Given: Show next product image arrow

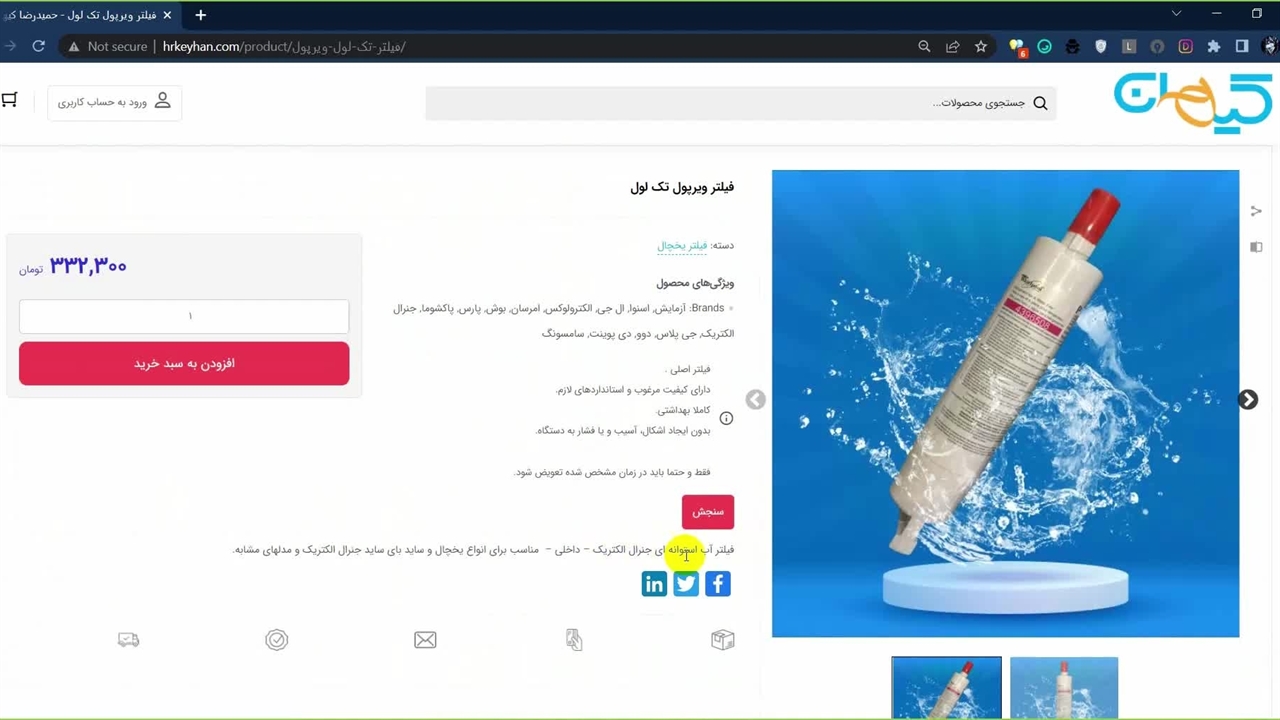Looking at the screenshot, I should pos(1248,400).
